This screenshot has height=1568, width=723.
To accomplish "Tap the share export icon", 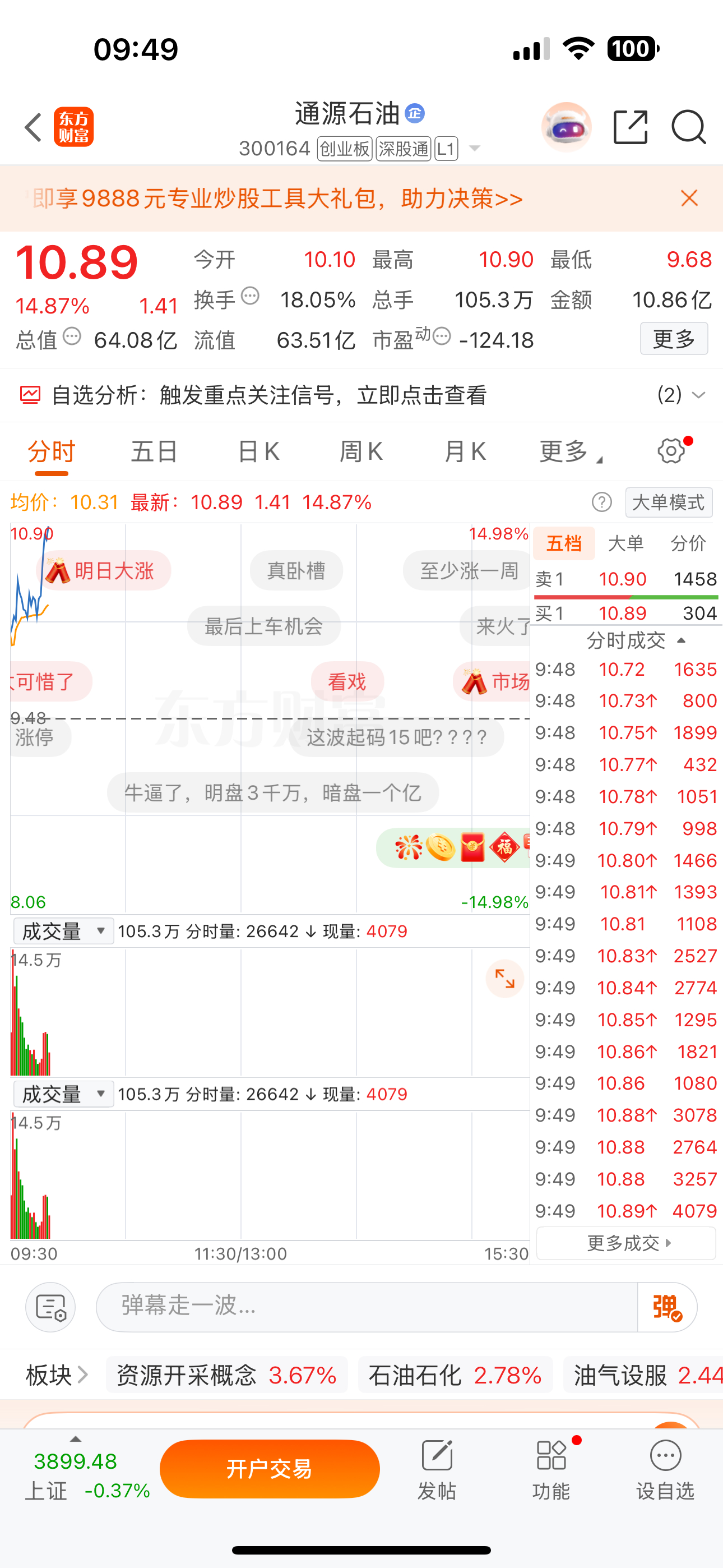I will click(x=631, y=127).
